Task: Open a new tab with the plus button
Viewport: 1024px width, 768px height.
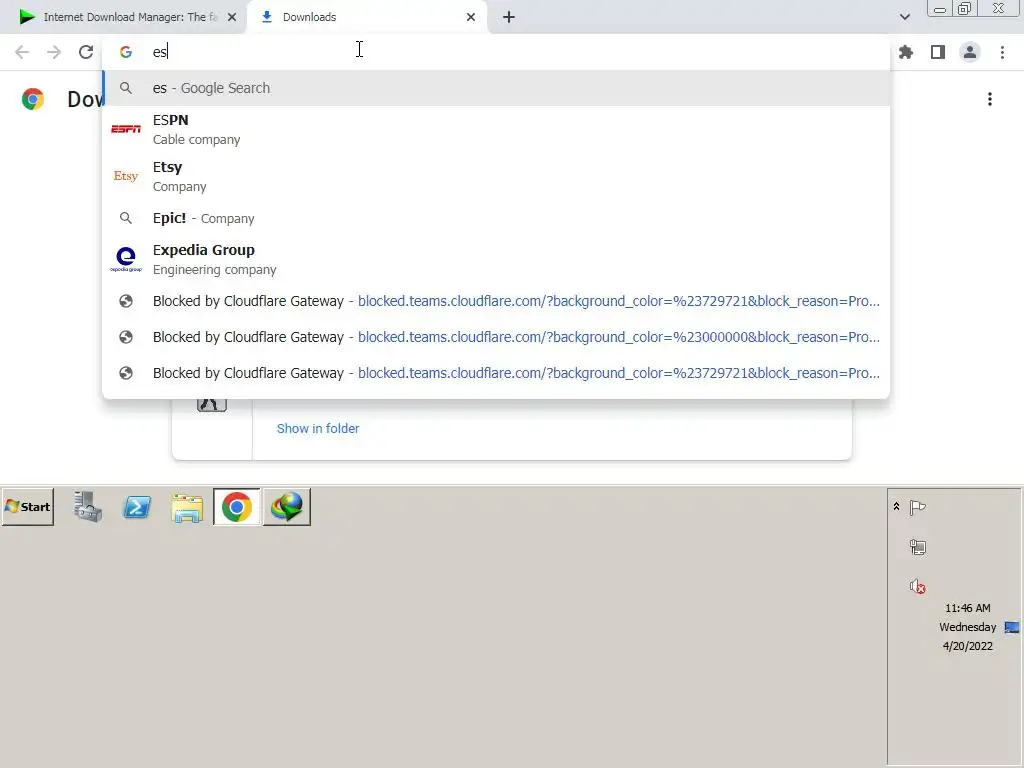Action: point(509,17)
